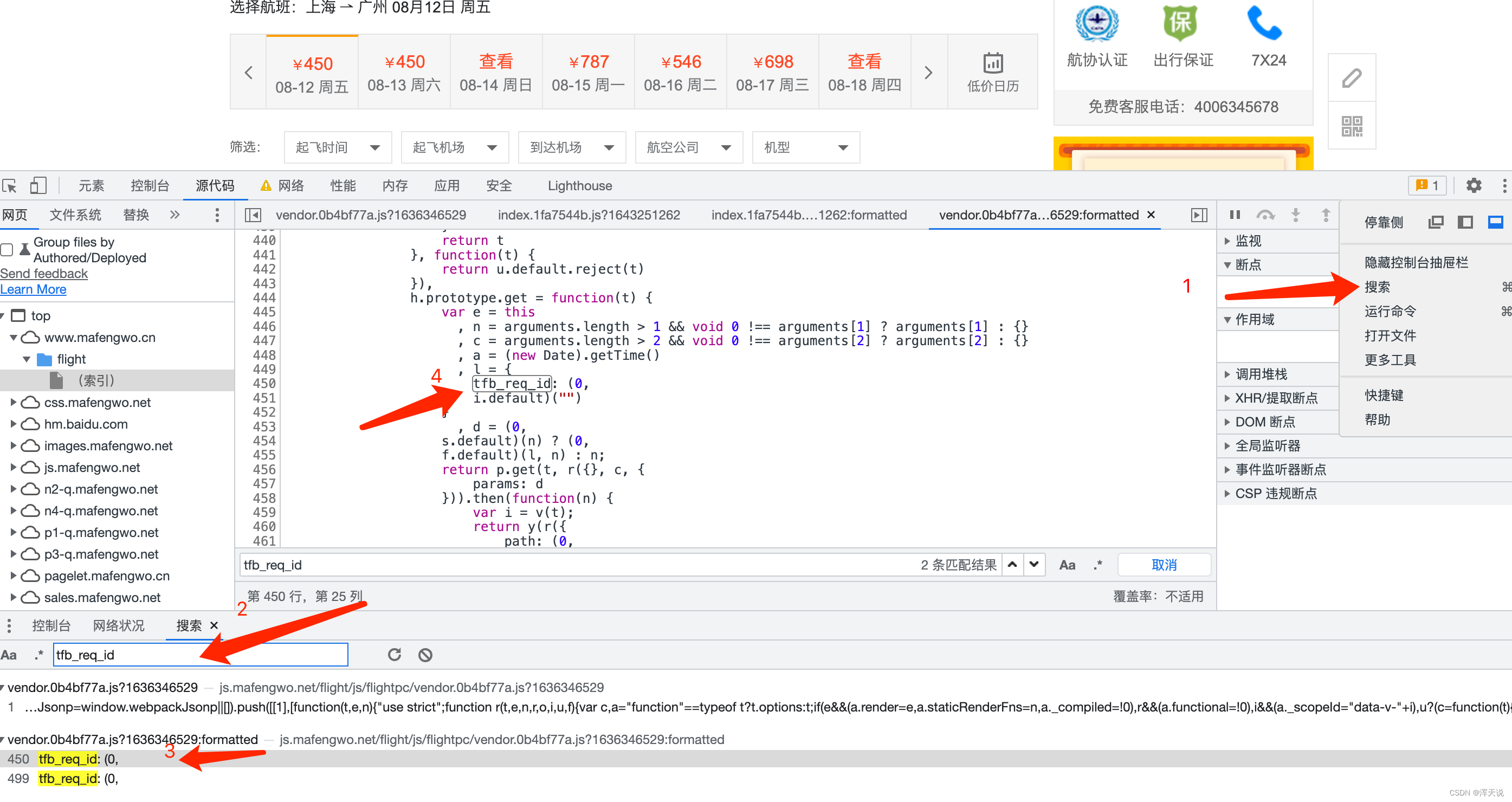Screen dimensions: 1512x802
Task: Toggle the debugger sidebar icon at the end of the file tabs
Action: (1199, 215)
